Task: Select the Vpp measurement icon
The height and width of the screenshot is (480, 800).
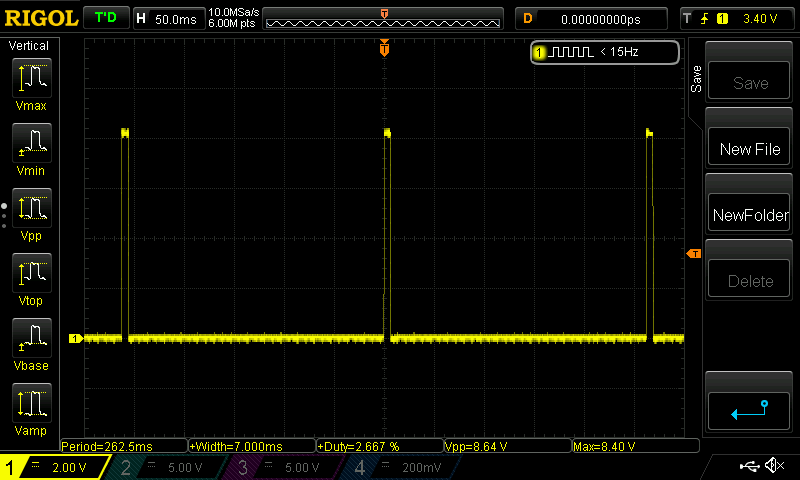Action: click(32, 208)
